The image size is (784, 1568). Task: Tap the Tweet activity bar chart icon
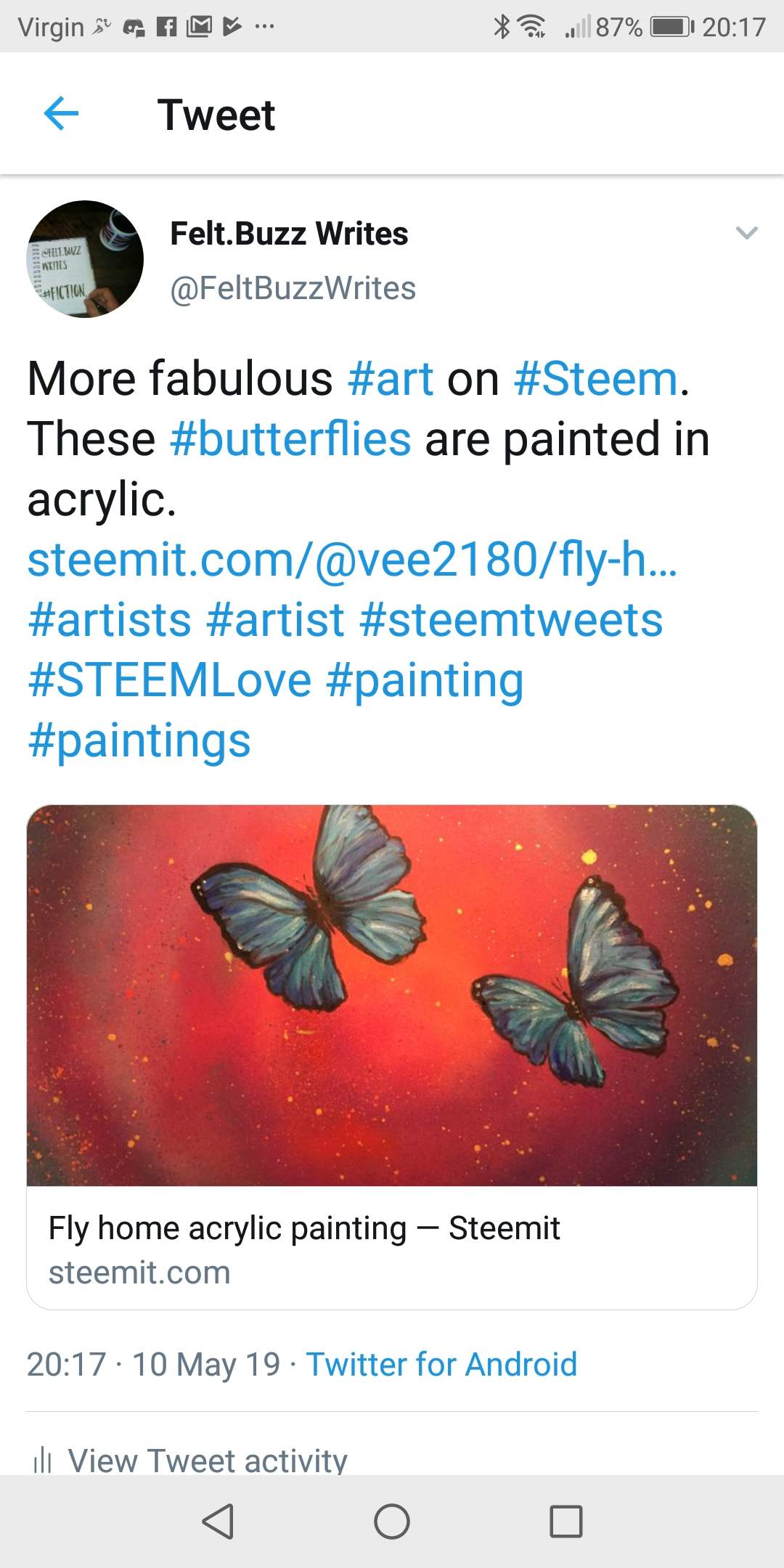(x=43, y=1459)
